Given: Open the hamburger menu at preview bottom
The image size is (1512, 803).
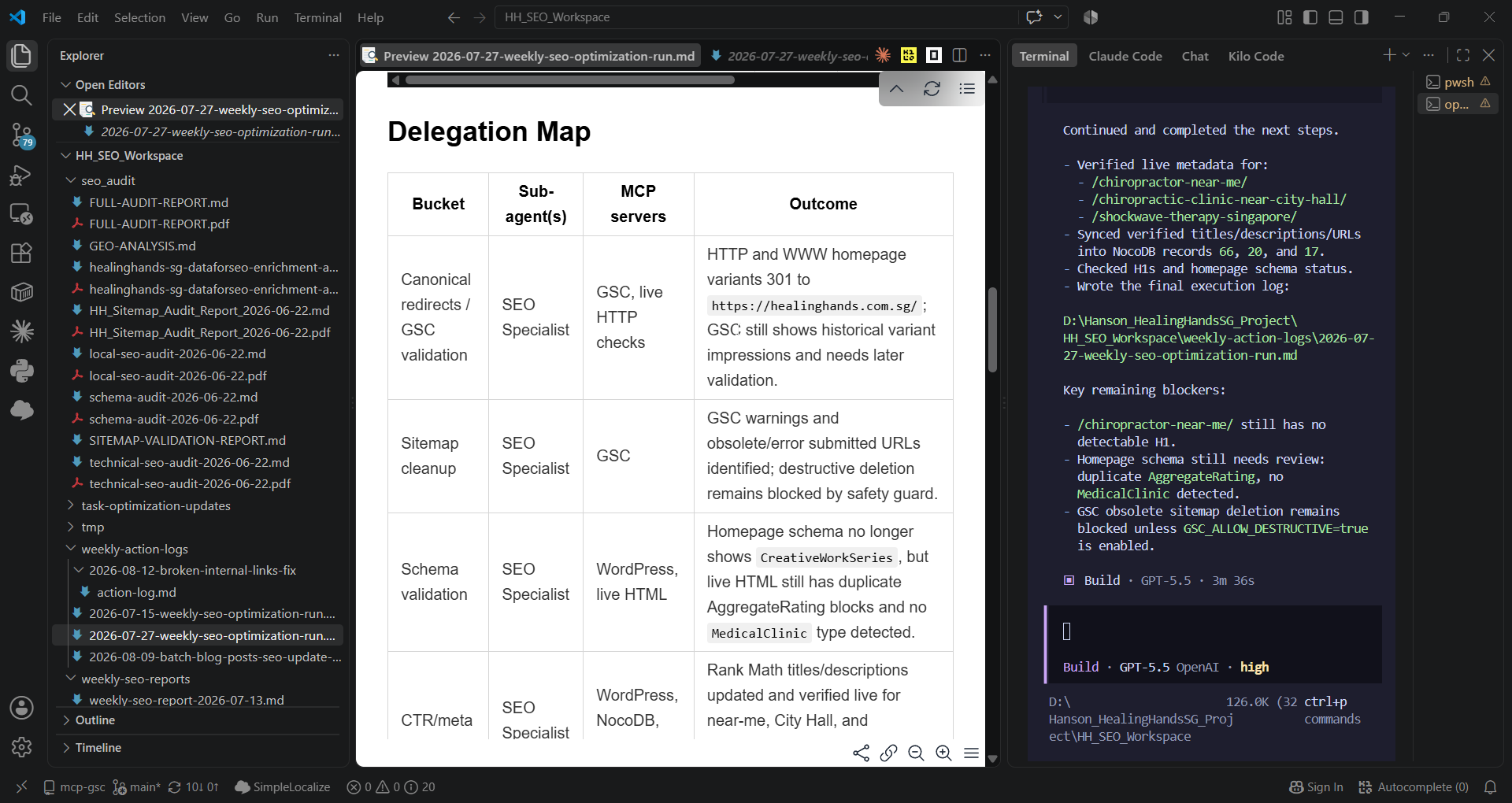Looking at the screenshot, I should 971,753.
